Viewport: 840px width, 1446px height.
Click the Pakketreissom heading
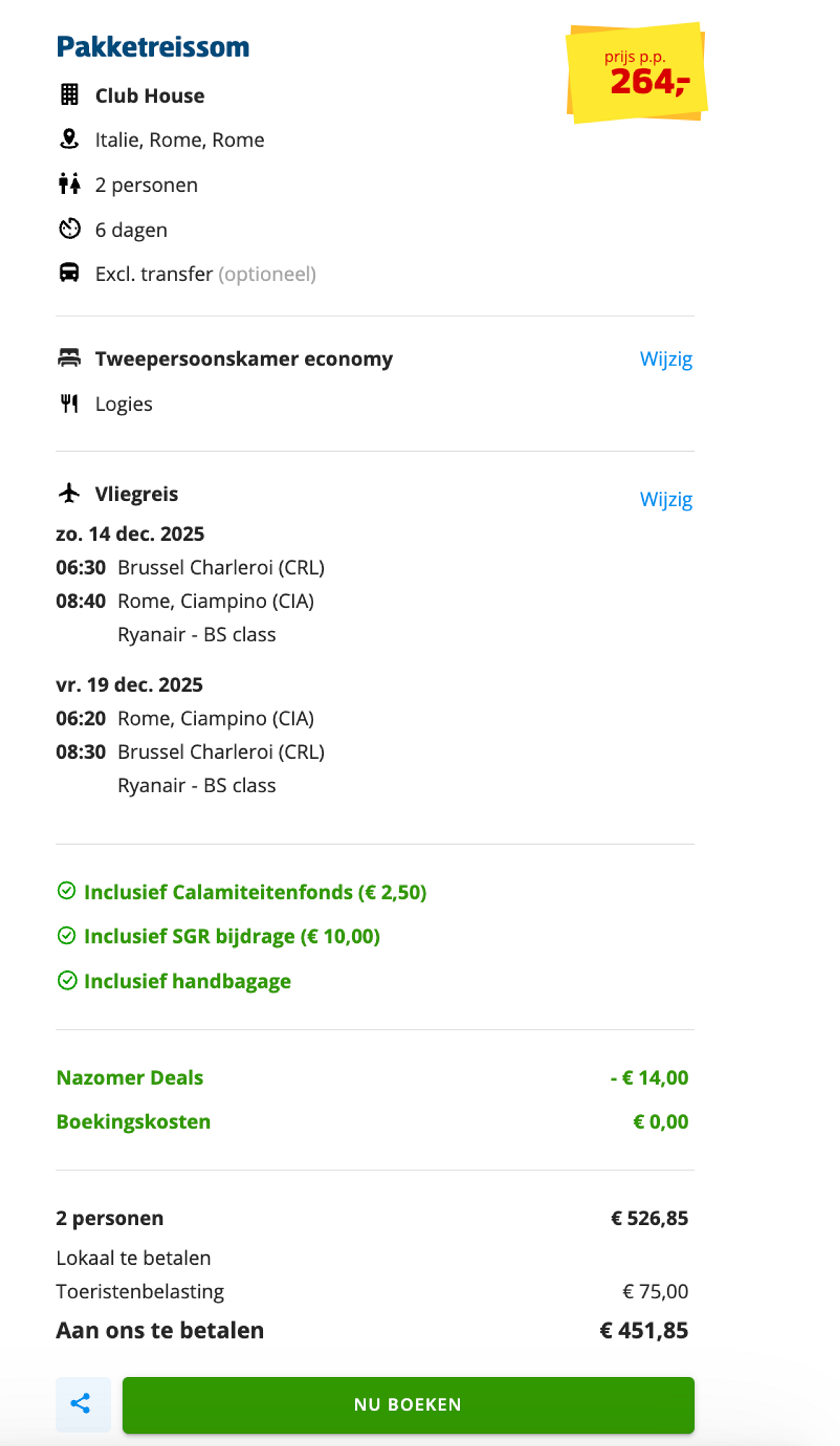pos(152,47)
